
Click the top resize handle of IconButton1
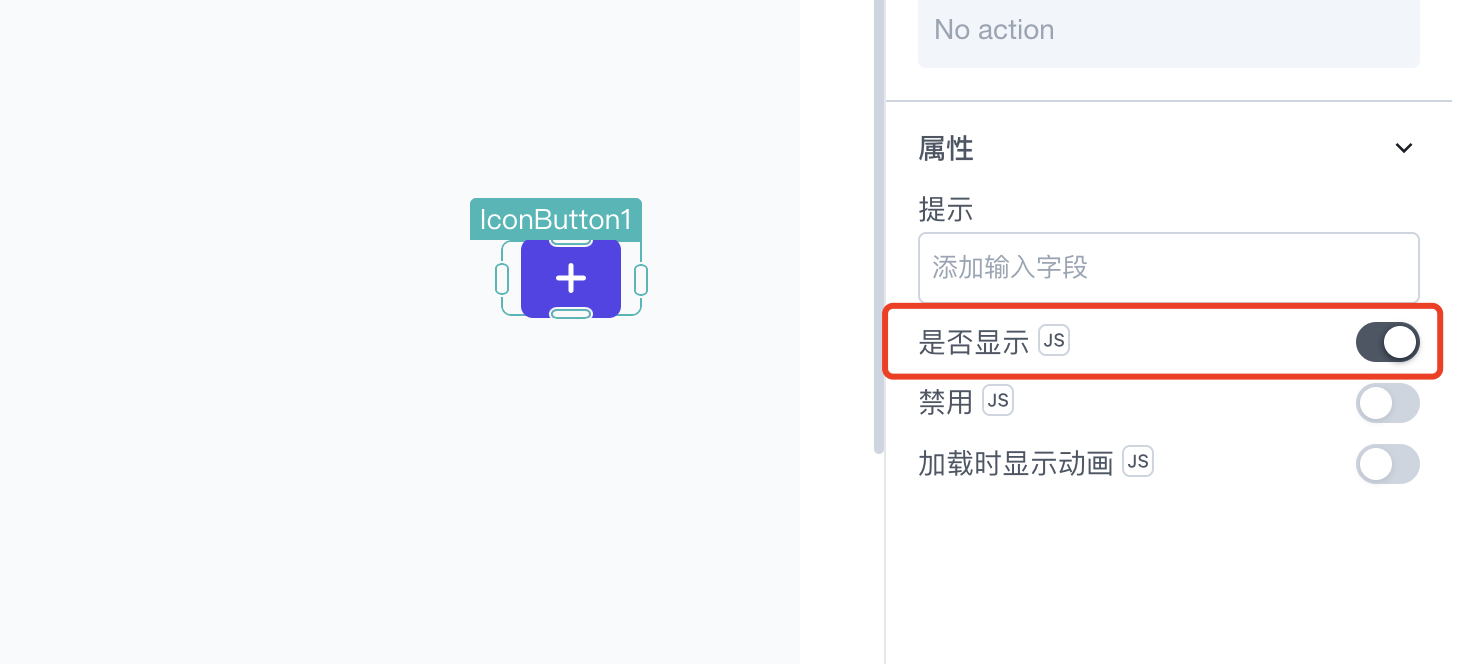coord(571,241)
